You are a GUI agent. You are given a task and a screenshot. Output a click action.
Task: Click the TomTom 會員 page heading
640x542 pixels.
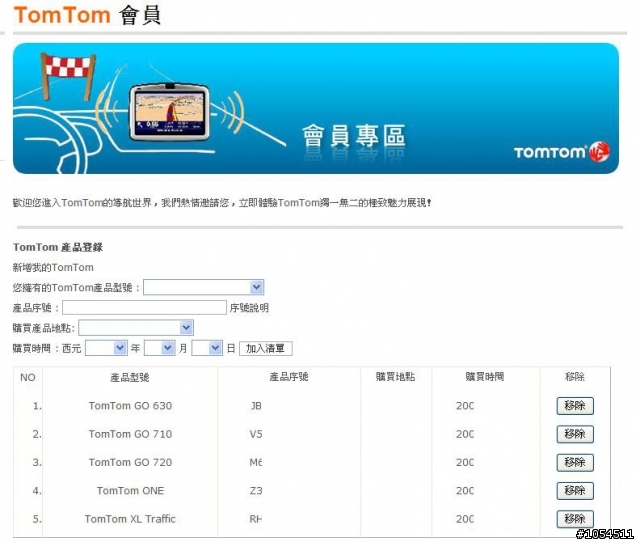(x=87, y=15)
